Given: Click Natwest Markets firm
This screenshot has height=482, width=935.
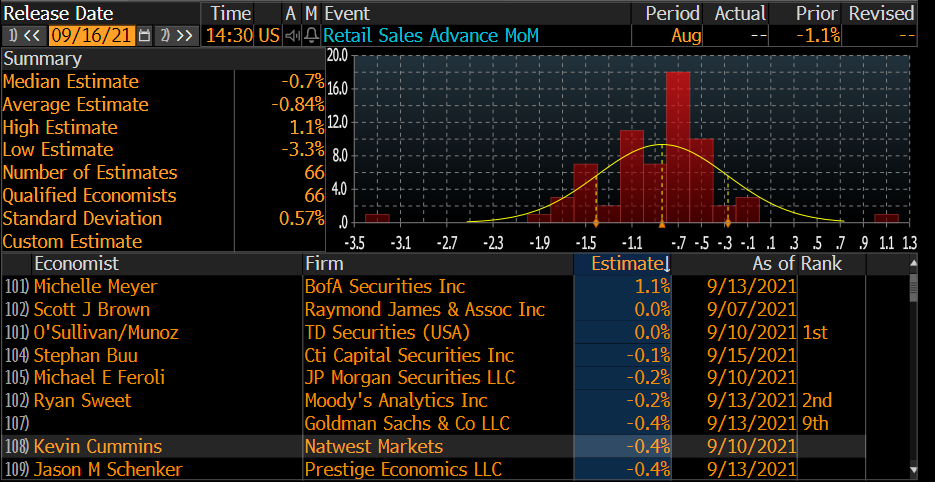Looking at the screenshot, I should 374,446.
